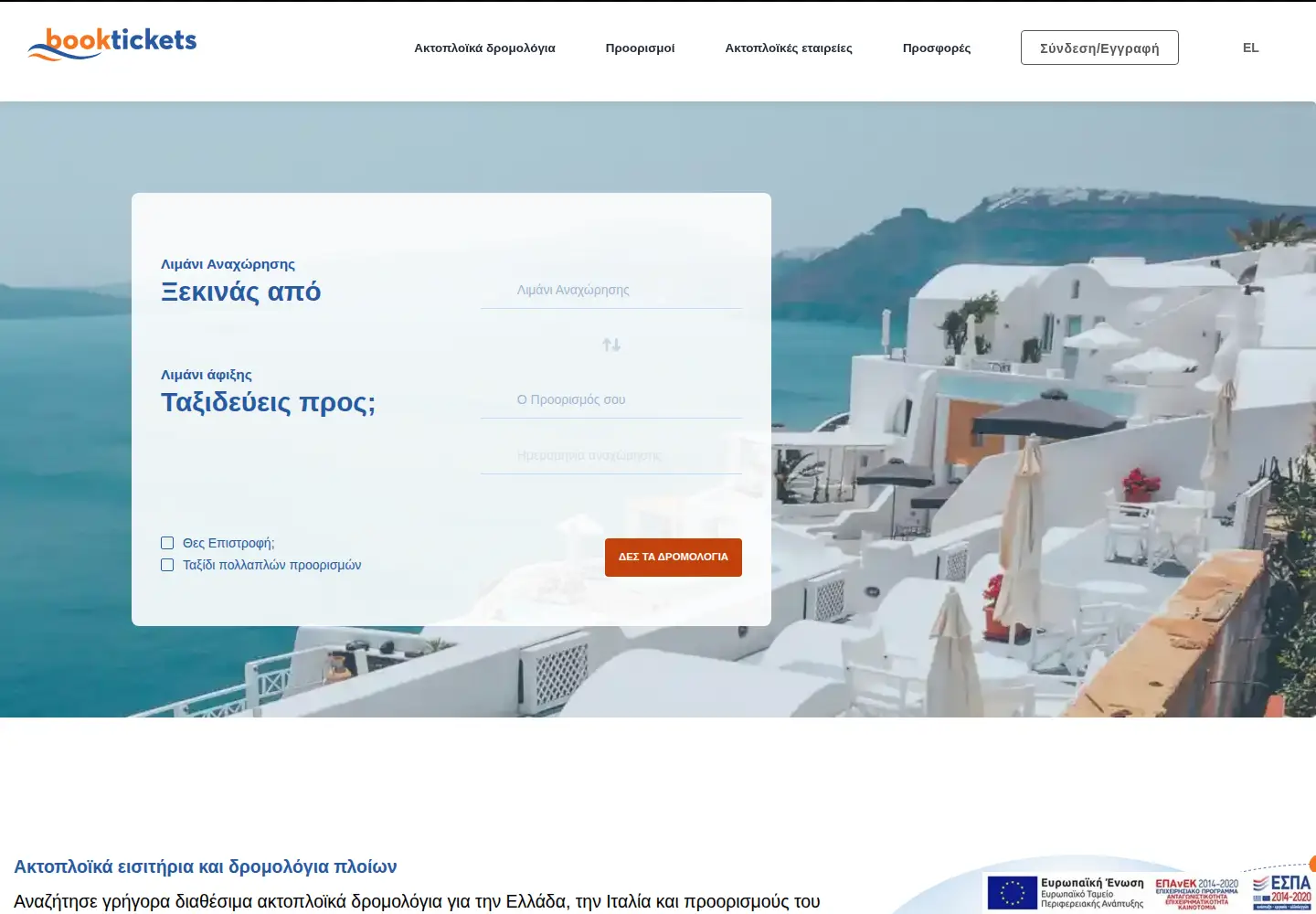Click the Ταξιδεύεις προς; heading
Image resolution: width=1316 pixels, height=914 pixels.
coord(268,402)
